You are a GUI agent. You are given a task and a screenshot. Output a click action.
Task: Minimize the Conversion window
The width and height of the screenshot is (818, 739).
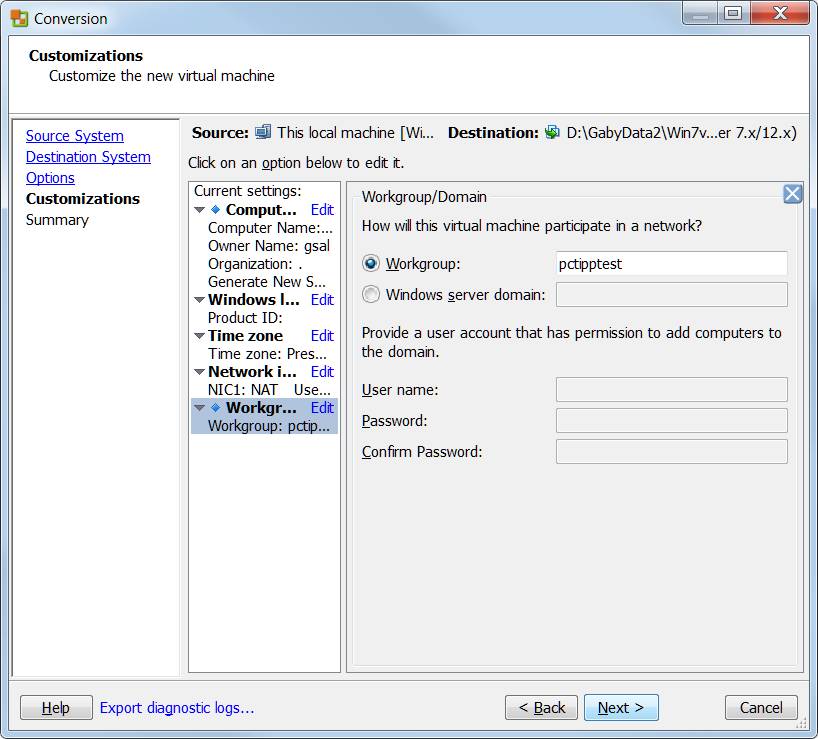[x=700, y=13]
